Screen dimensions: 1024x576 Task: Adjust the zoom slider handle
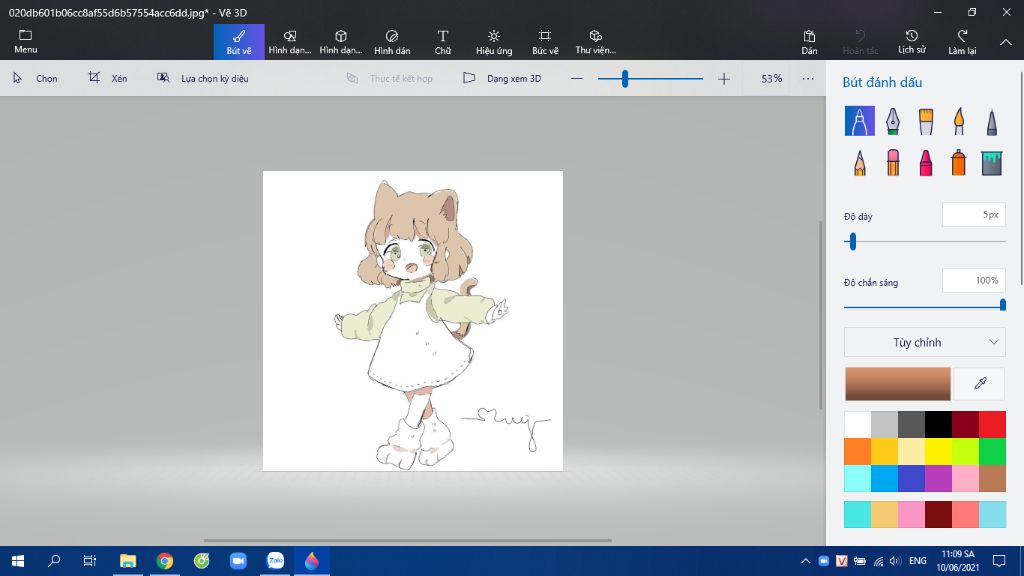point(625,78)
